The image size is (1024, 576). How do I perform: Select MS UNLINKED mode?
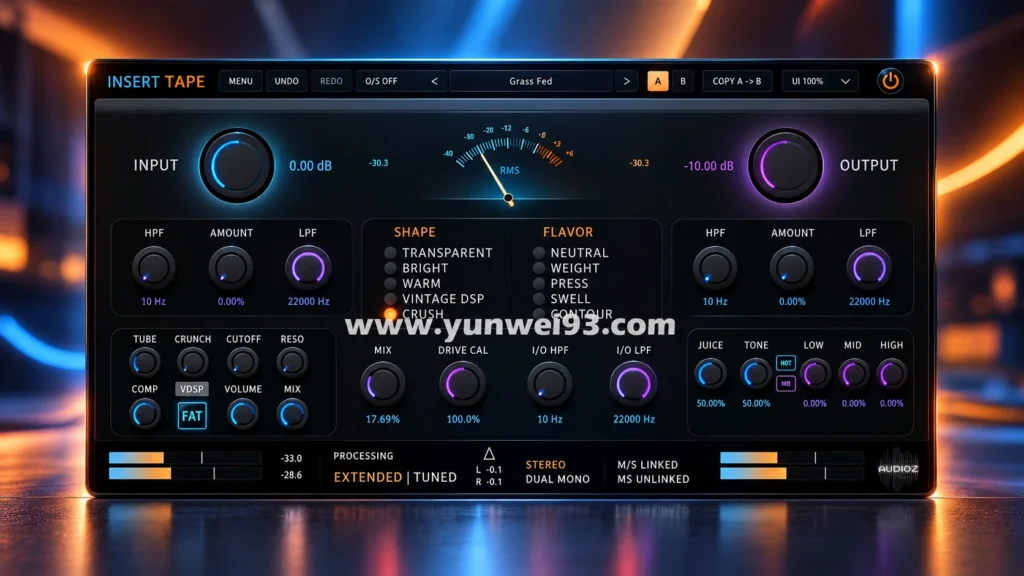pos(653,479)
